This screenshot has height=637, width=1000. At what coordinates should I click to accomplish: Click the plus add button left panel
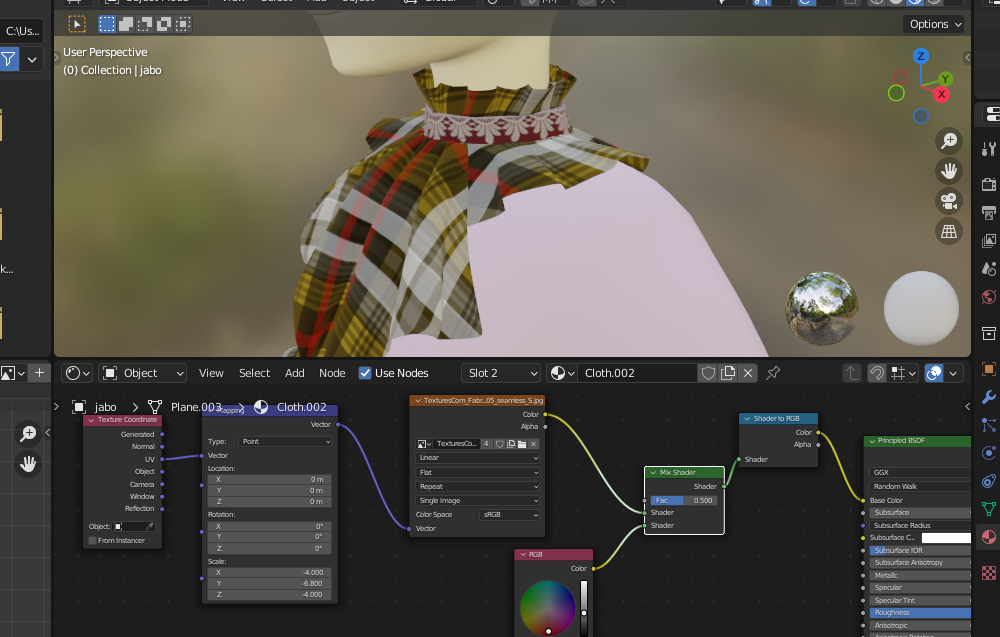[x=39, y=372]
